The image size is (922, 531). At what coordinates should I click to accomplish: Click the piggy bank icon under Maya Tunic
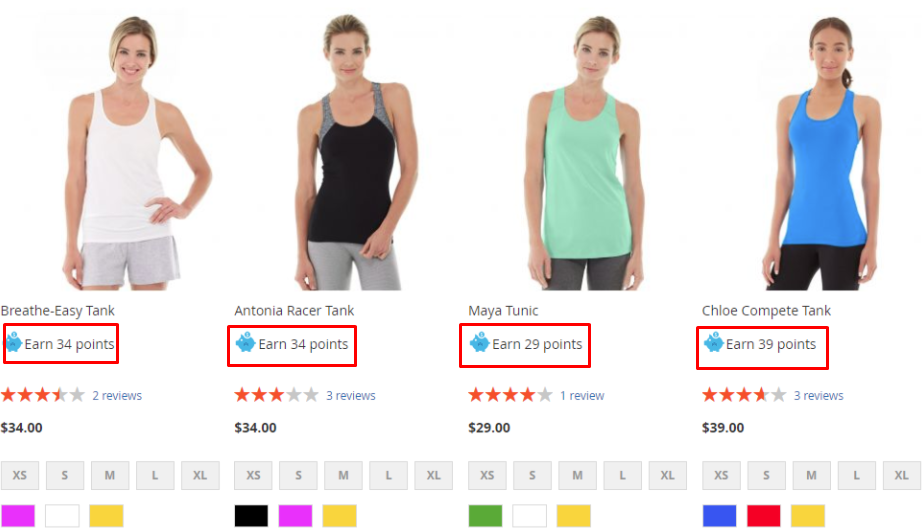pos(479,342)
